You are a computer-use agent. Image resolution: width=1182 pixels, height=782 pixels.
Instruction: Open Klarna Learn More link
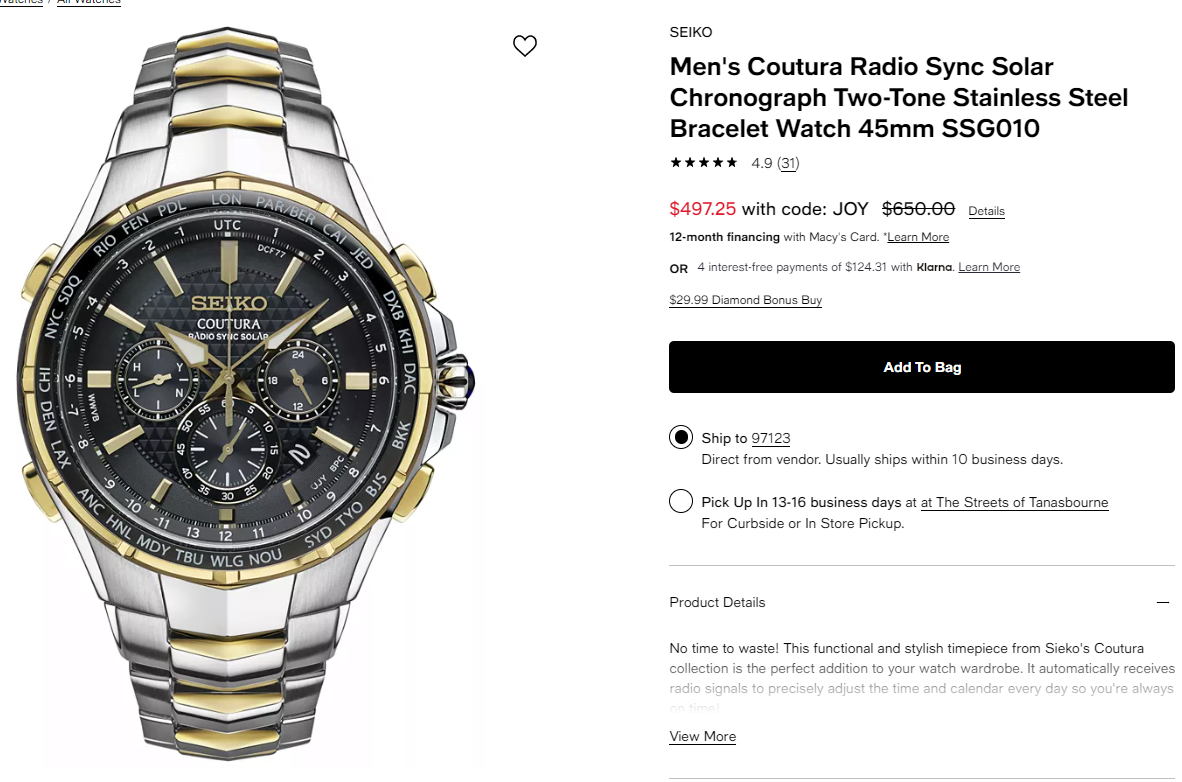click(x=989, y=267)
